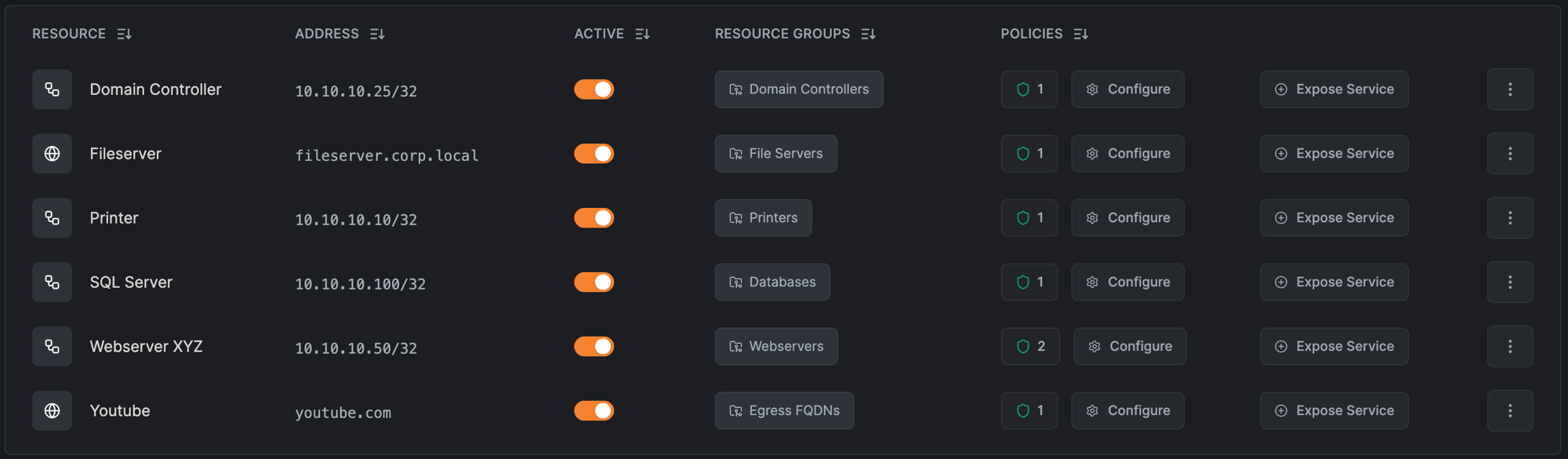Show the Youtube actions menu

[x=1510, y=411]
